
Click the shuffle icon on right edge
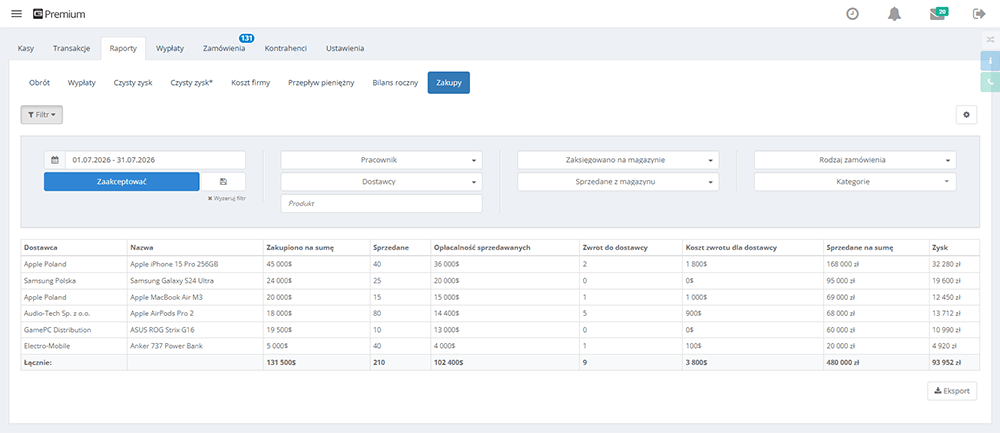pos(990,40)
